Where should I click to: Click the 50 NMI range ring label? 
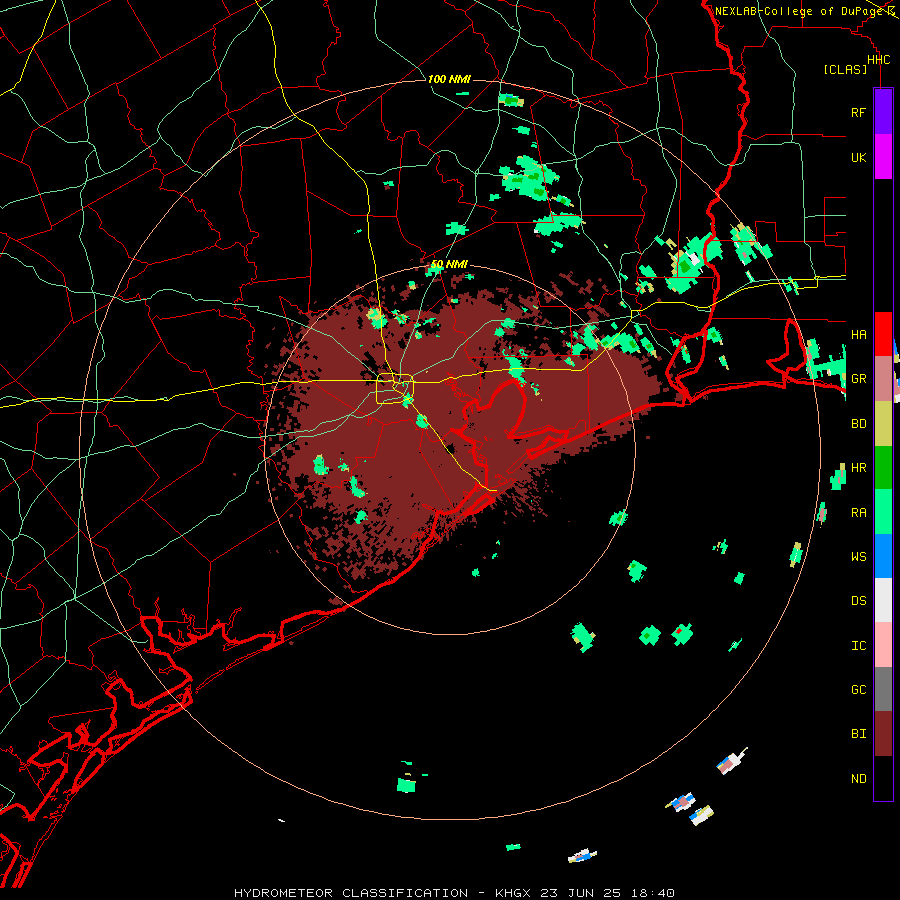449,265
